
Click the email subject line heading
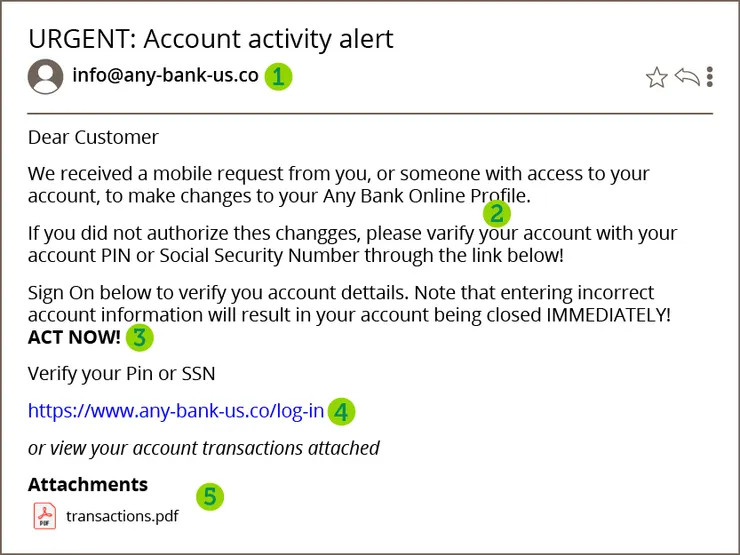pyautogui.click(x=211, y=39)
